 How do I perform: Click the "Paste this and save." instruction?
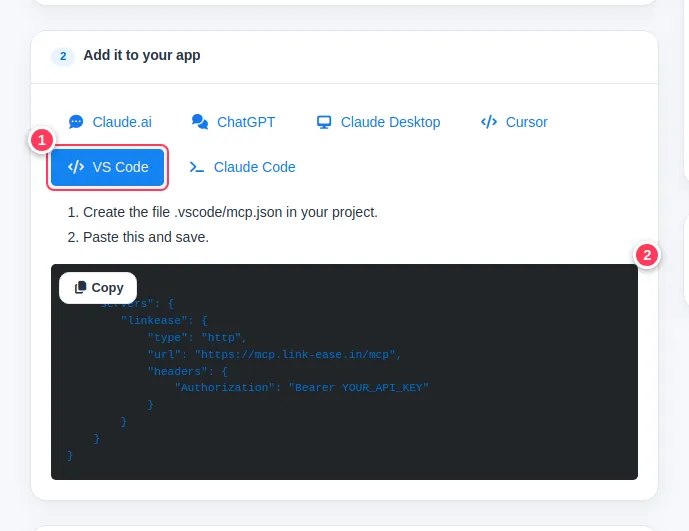click(x=146, y=237)
